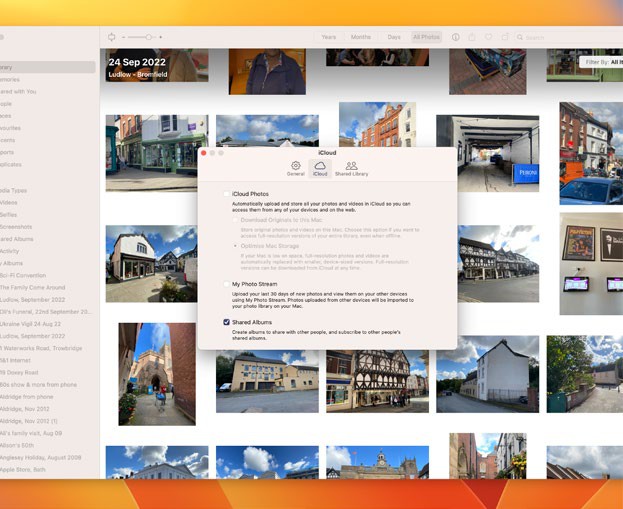Click the Info icon in the toolbar

click(x=456, y=37)
